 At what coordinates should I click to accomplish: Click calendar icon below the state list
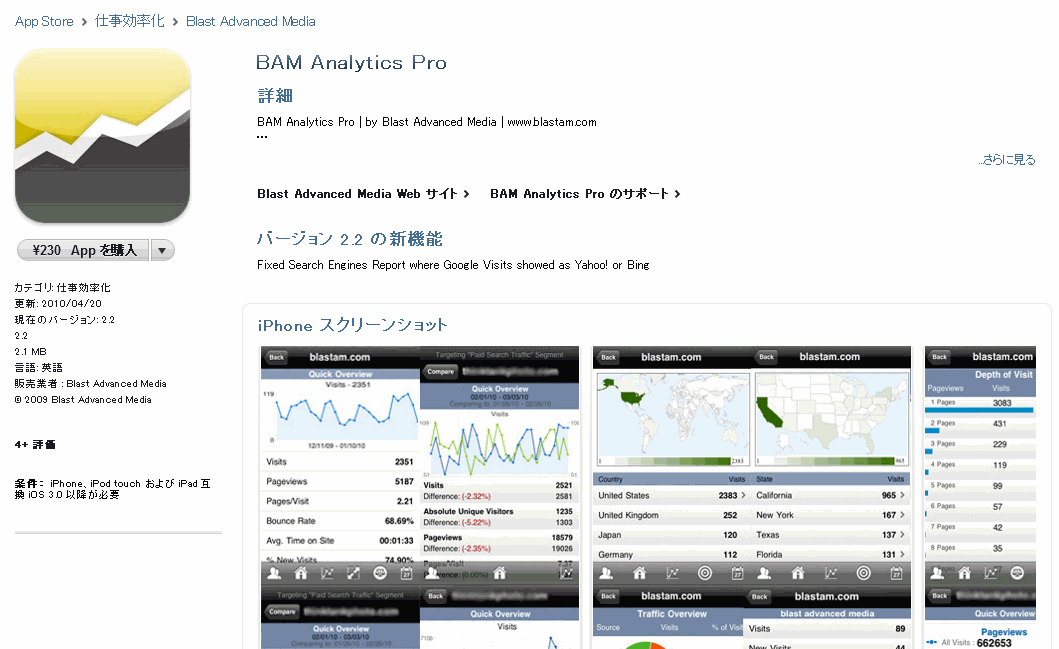coord(896,573)
